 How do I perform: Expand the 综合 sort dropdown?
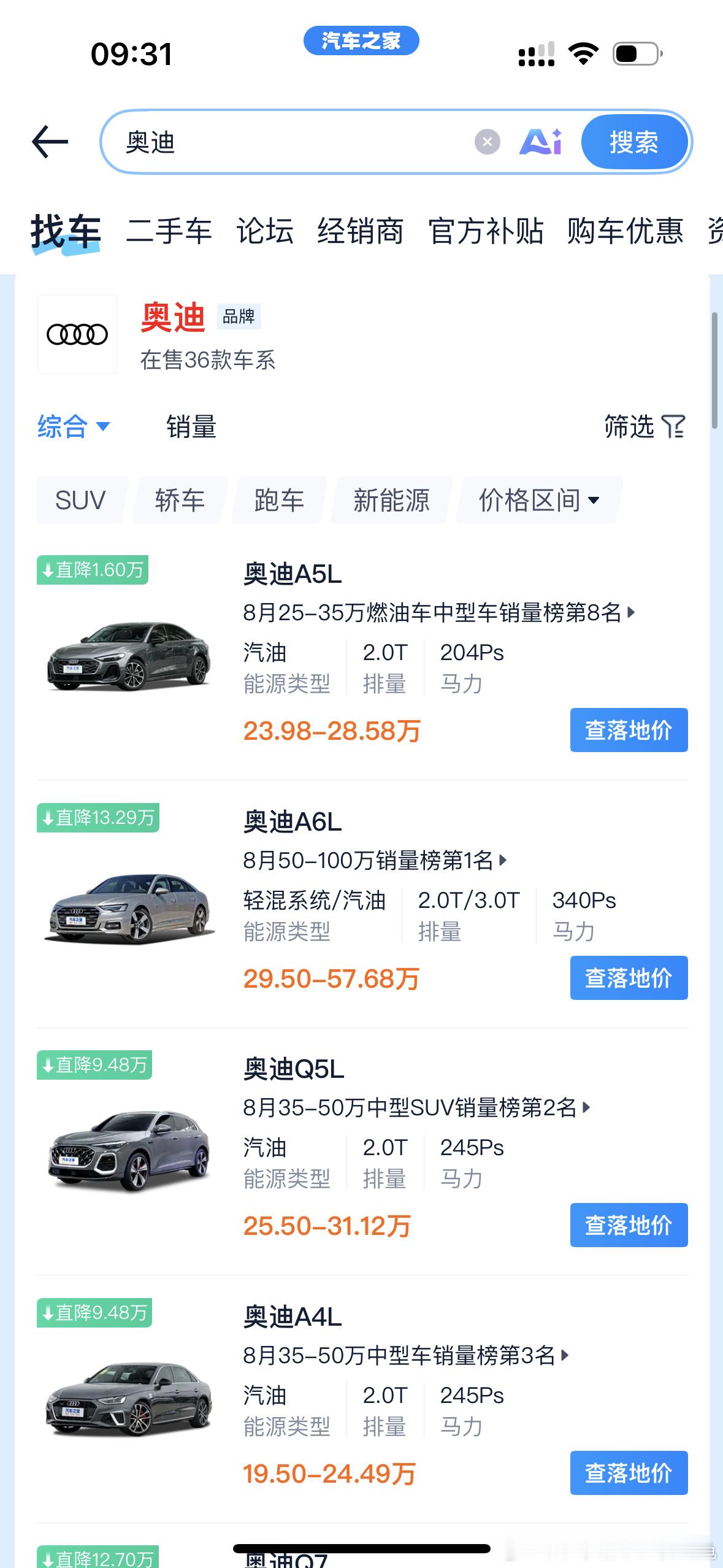coord(74,426)
